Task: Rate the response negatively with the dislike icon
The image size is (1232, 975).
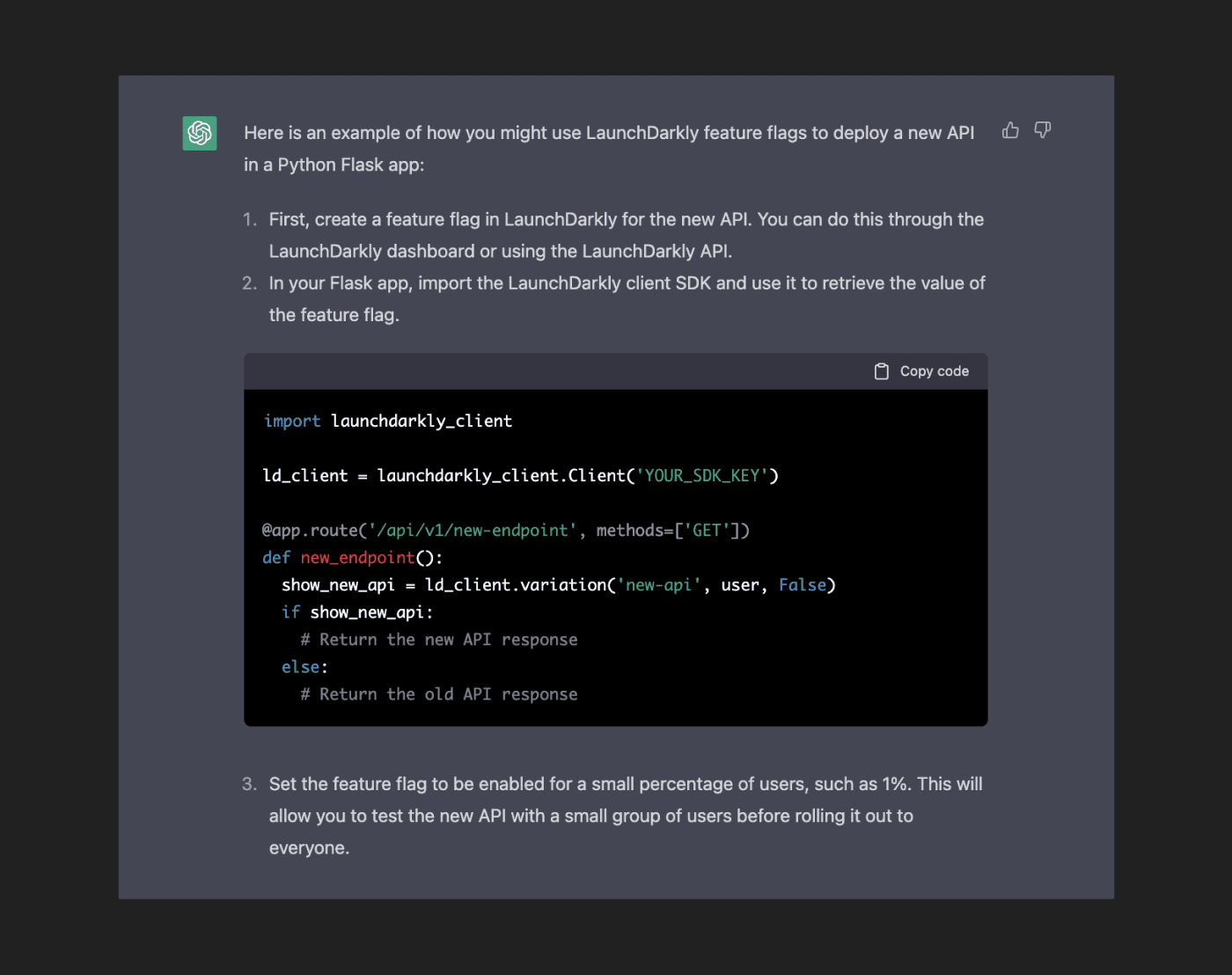Action: click(x=1042, y=129)
